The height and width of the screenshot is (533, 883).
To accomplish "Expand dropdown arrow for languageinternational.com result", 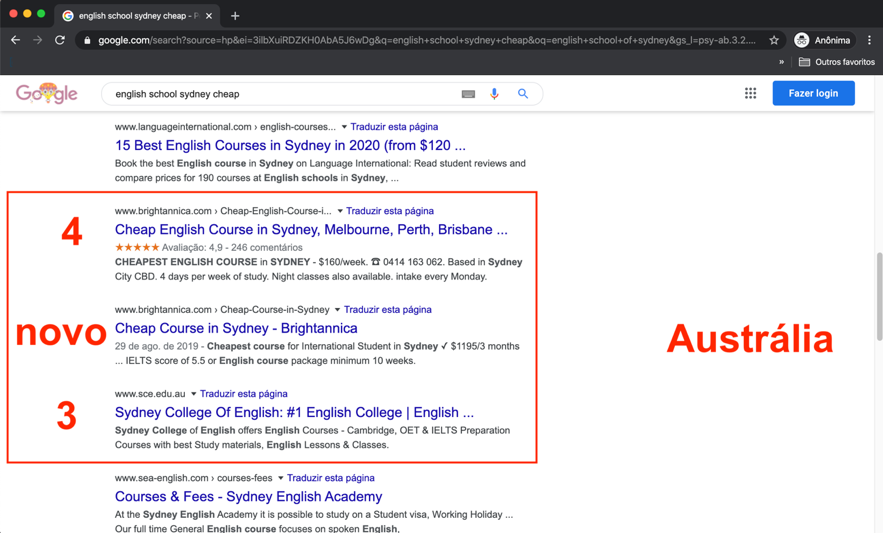I will click(x=344, y=127).
